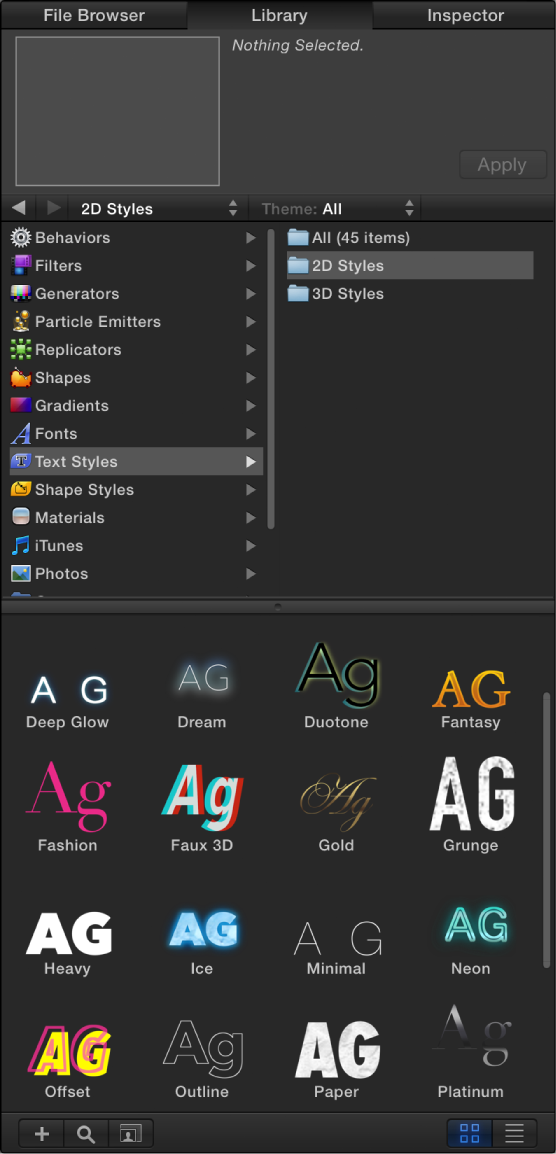The width and height of the screenshot is (556, 1154).
Task: Select the Fonts letter A icon
Action: tap(21, 433)
